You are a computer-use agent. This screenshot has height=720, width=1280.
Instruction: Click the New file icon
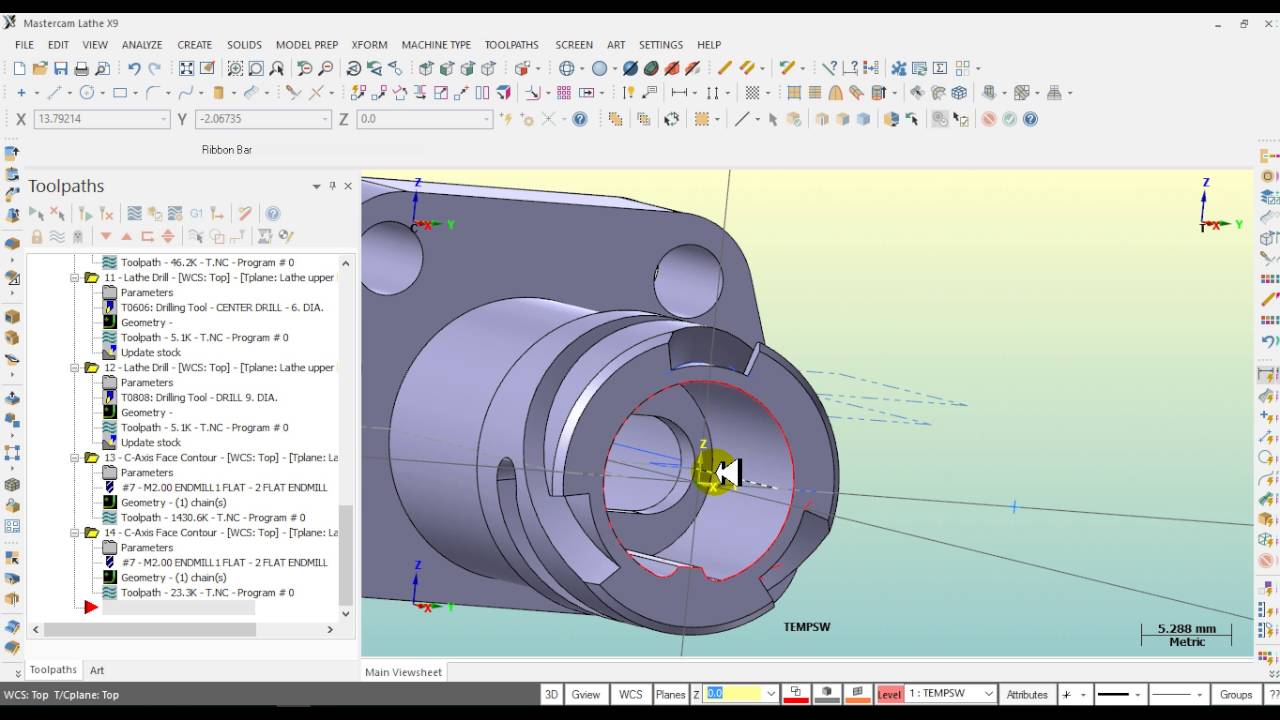tap(19, 69)
